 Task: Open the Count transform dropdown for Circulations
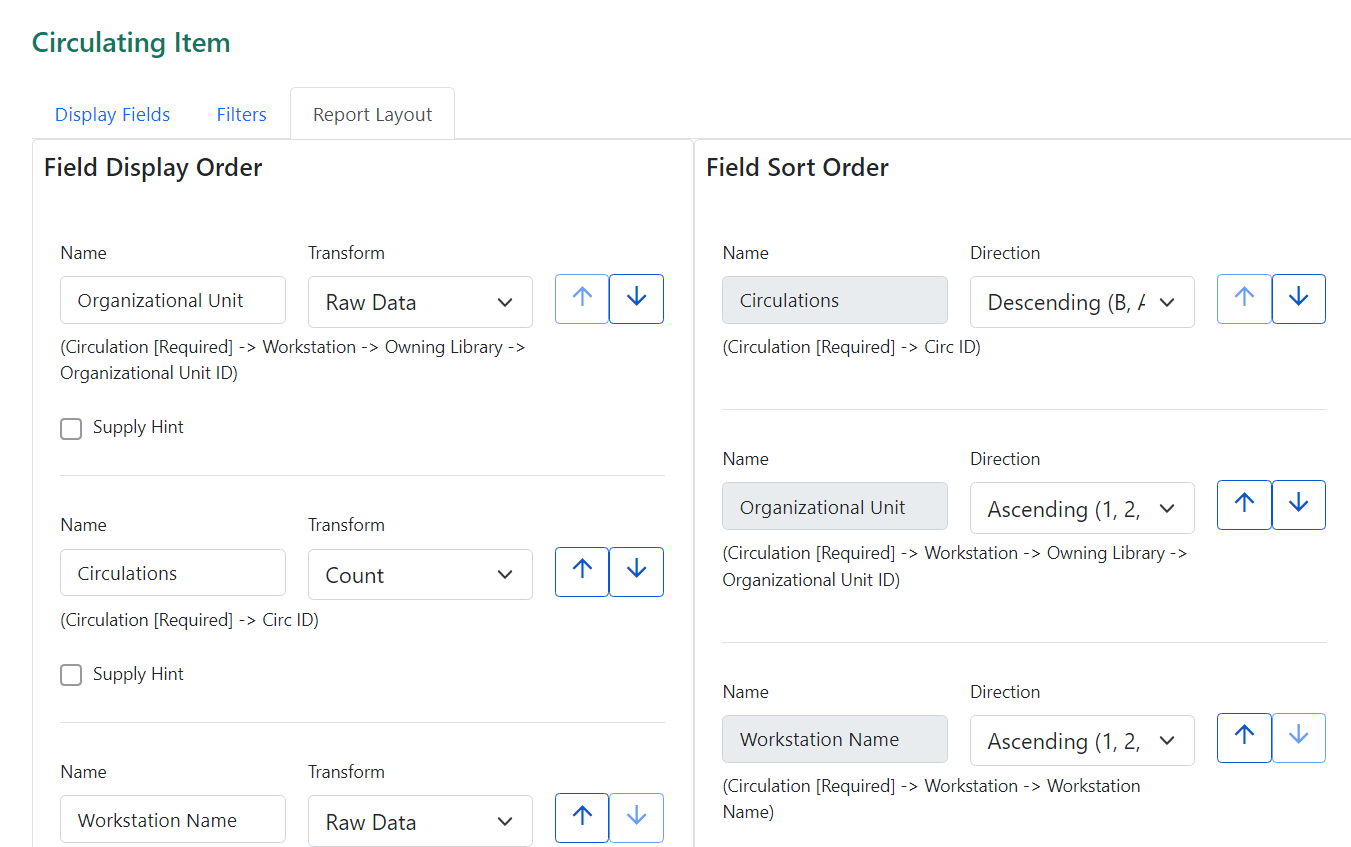420,574
